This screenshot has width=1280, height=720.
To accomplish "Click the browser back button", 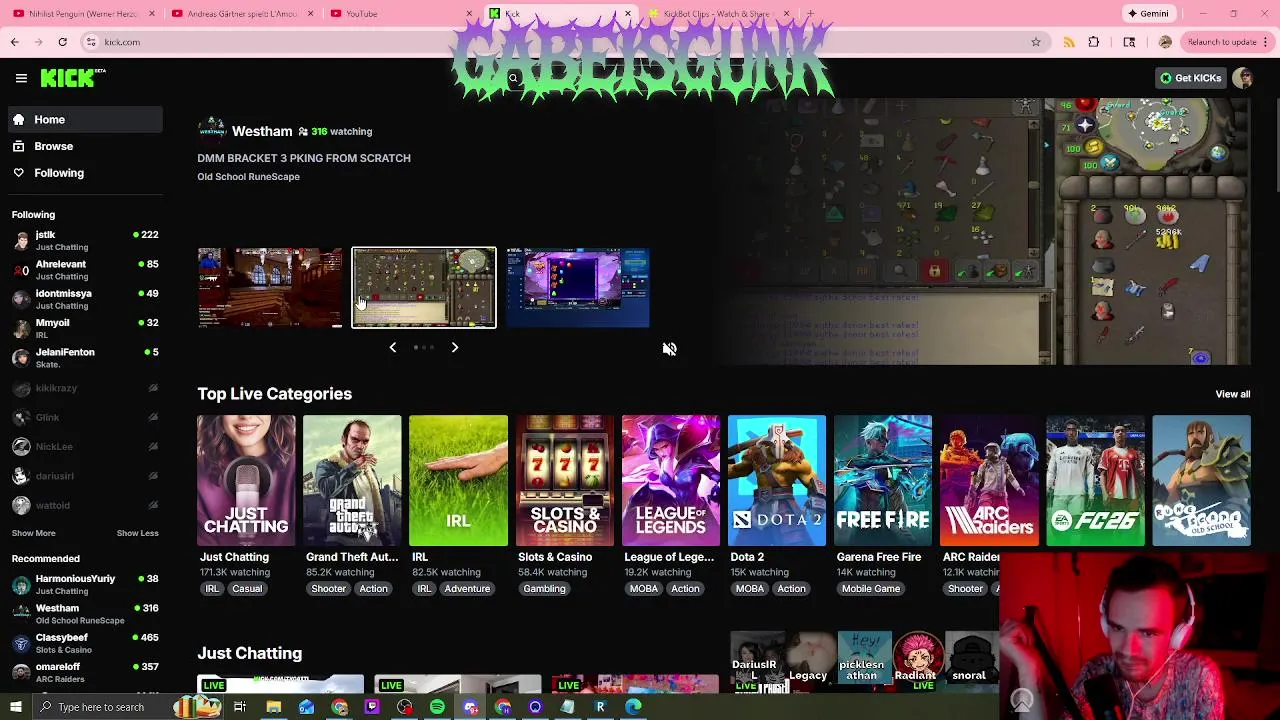I will coord(14,42).
